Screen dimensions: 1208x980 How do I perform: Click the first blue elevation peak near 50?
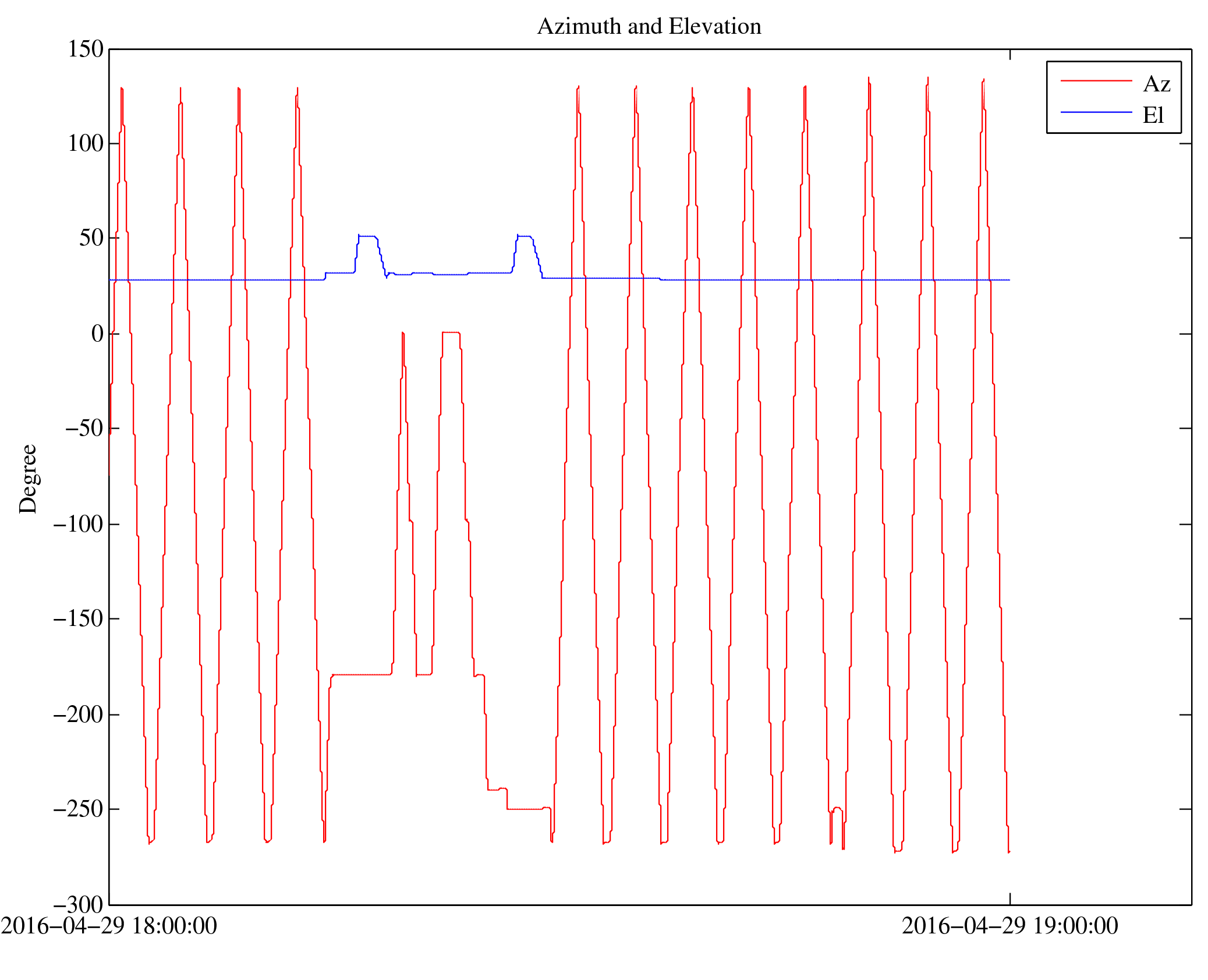(x=367, y=236)
